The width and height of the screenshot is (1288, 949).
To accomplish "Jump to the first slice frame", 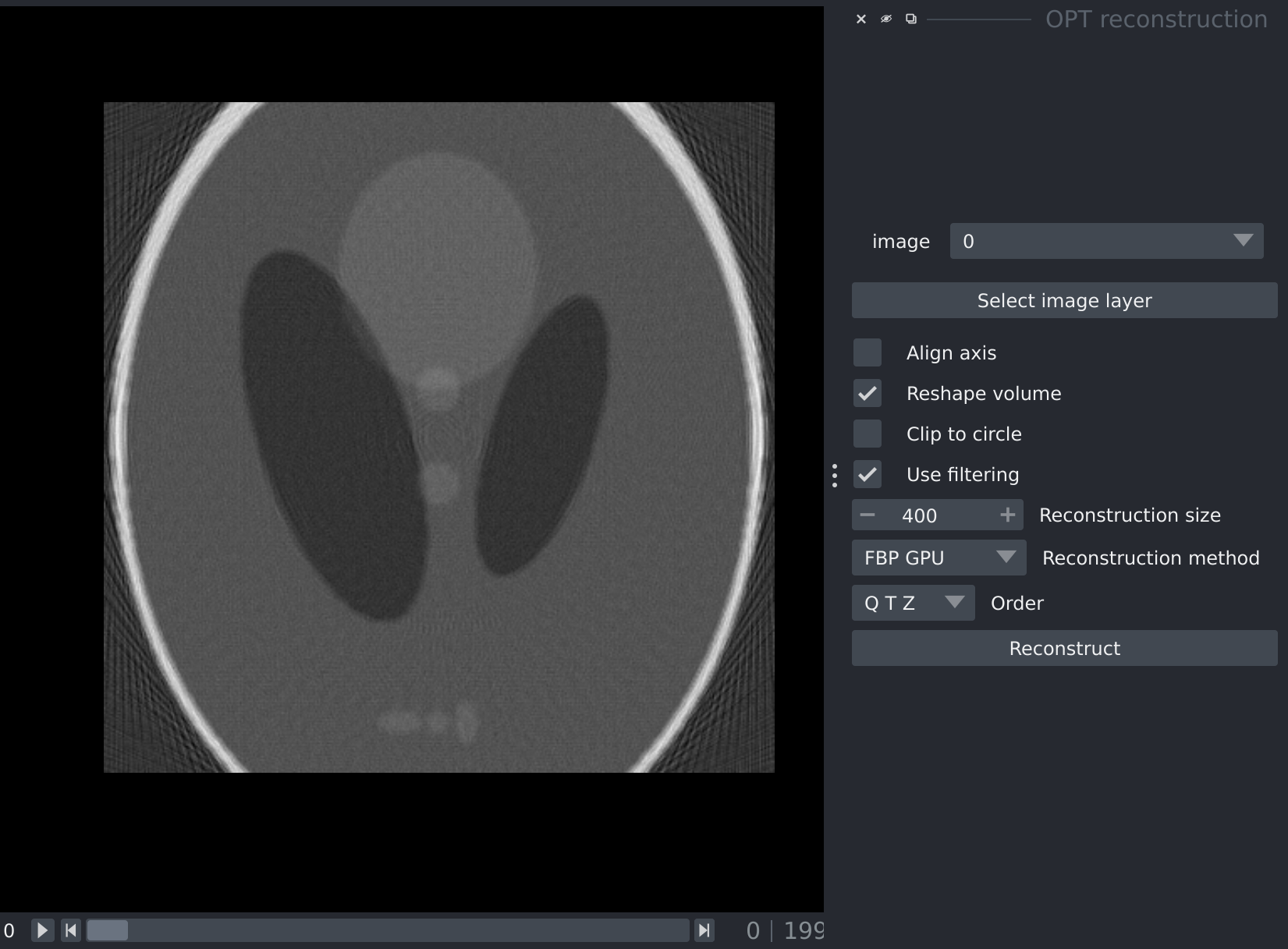I will click(70, 930).
